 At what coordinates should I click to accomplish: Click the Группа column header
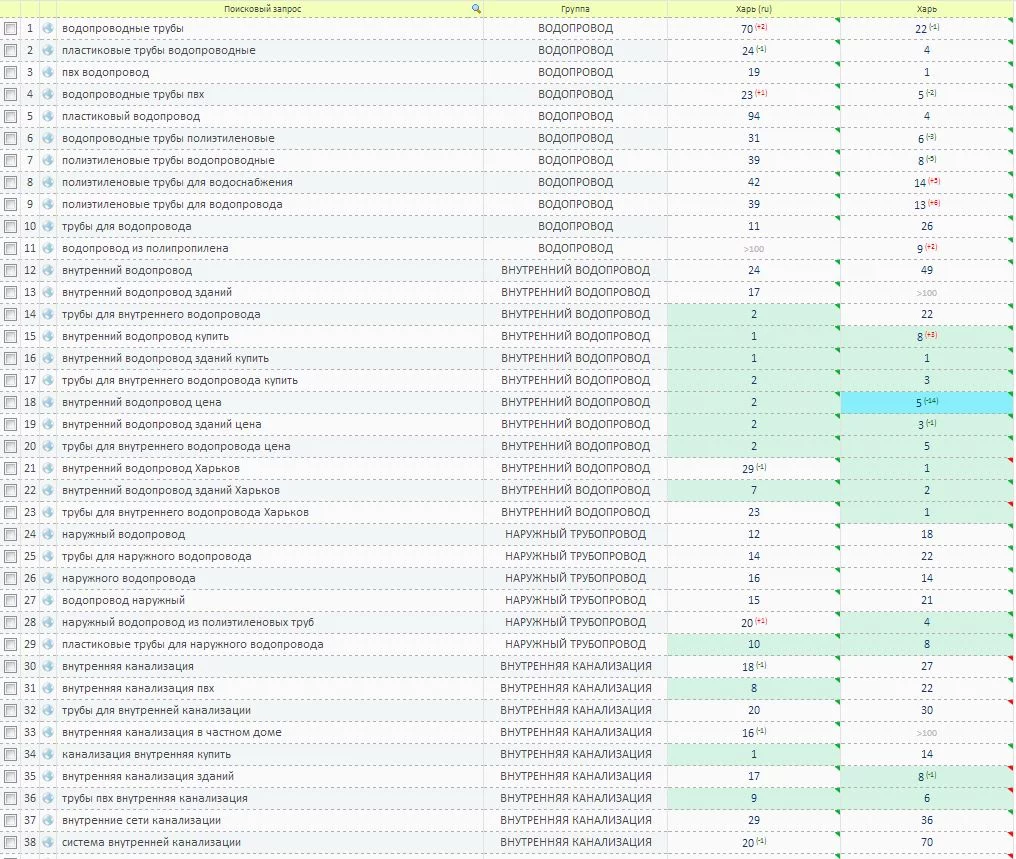(x=575, y=8)
